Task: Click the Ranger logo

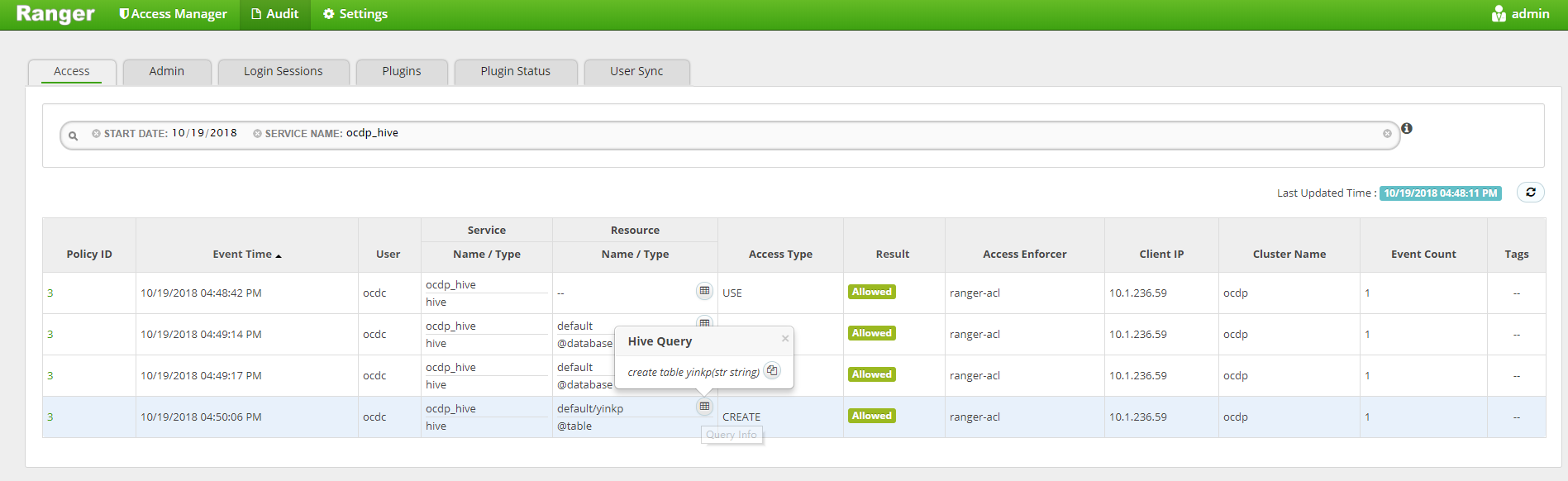Action: pos(55,14)
